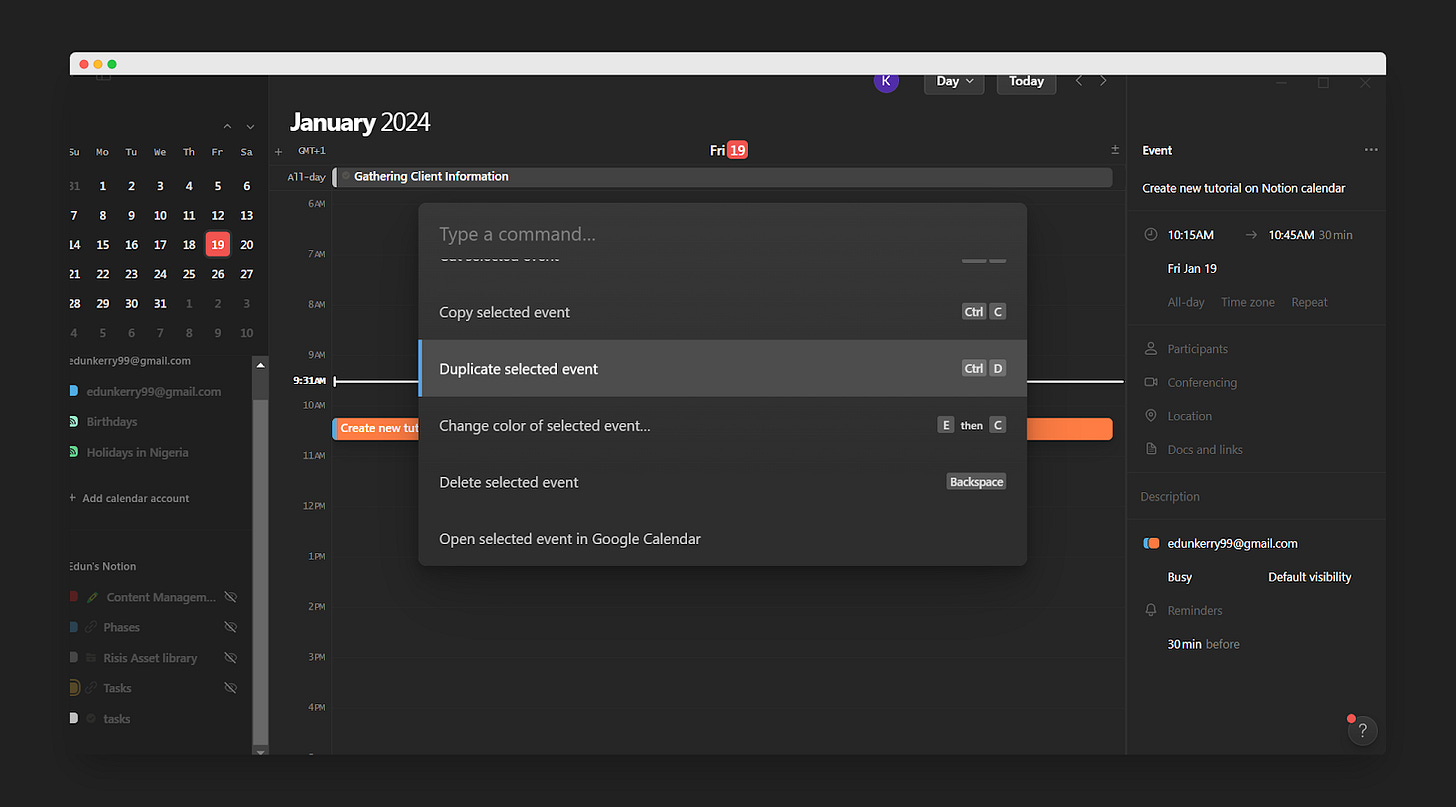
Task: Toggle the all-day section collapse control
Action: [x=1115, y=150]
